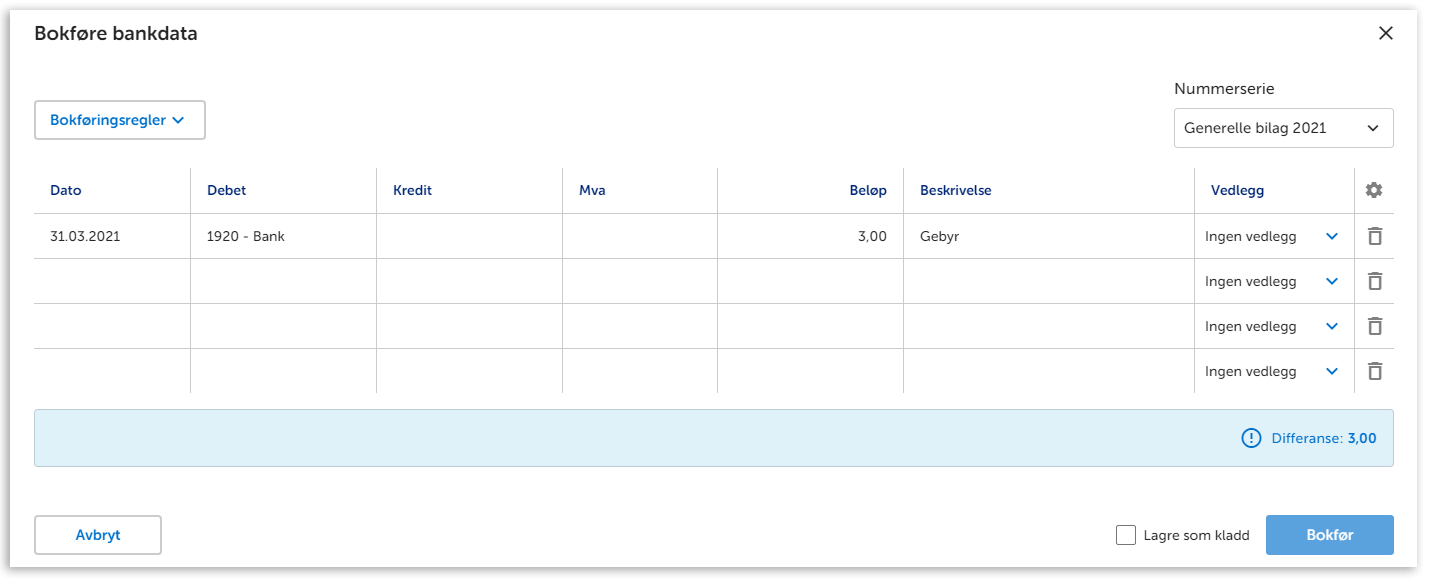Open the Bokføringsregler dropdown

point(119,120)
